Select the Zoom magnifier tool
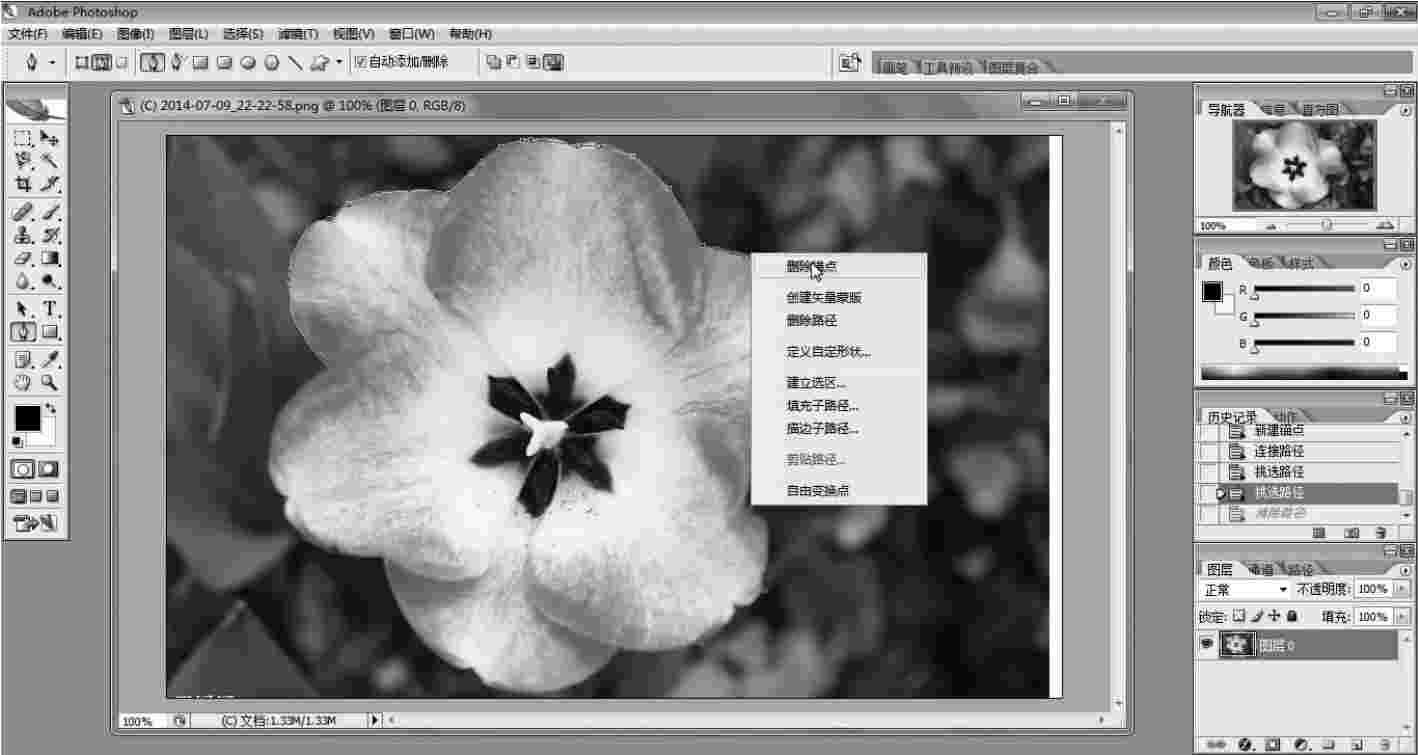Image resolution: width=1418 pixels, height=755 pixels. (49, 382)
